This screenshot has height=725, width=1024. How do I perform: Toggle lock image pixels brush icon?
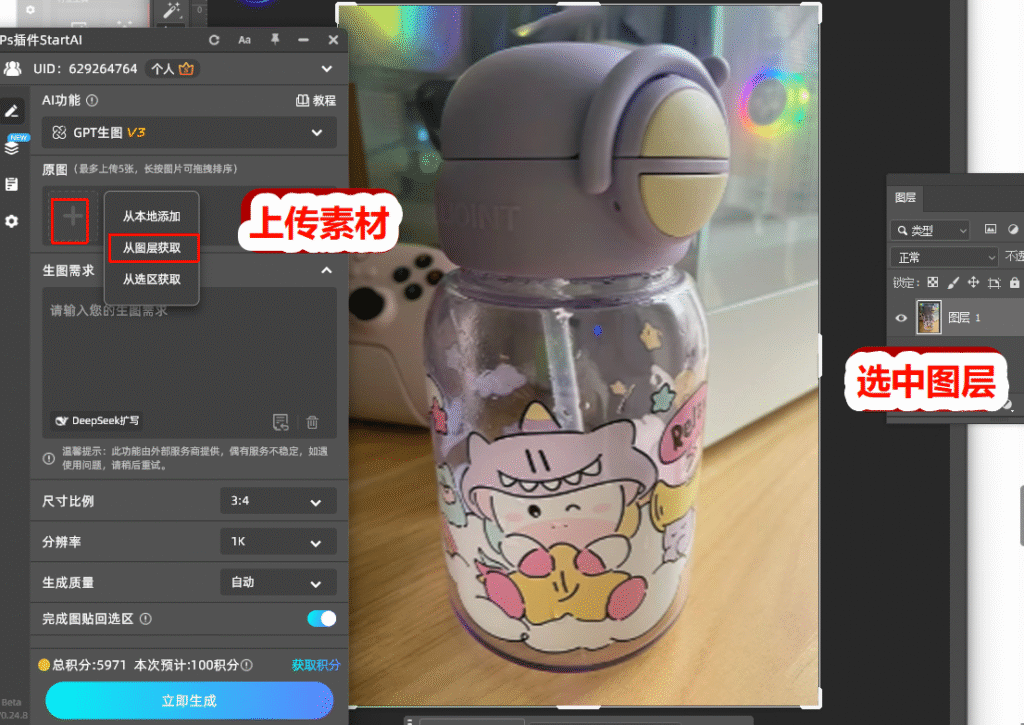pyautogui.click(x=953, y=283)
